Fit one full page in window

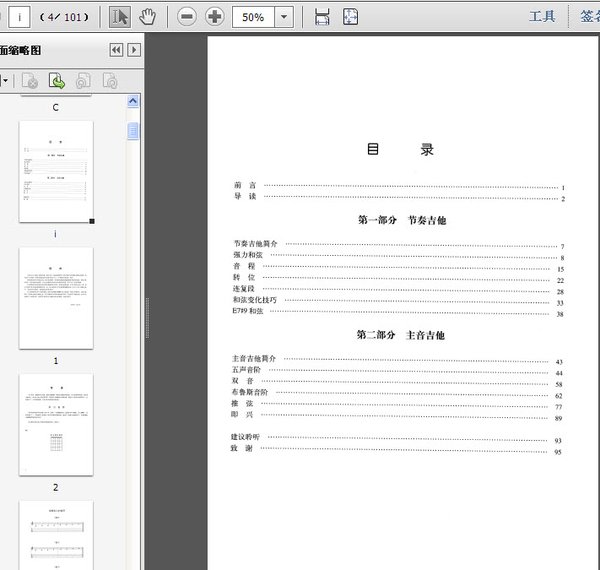(350, 17)
